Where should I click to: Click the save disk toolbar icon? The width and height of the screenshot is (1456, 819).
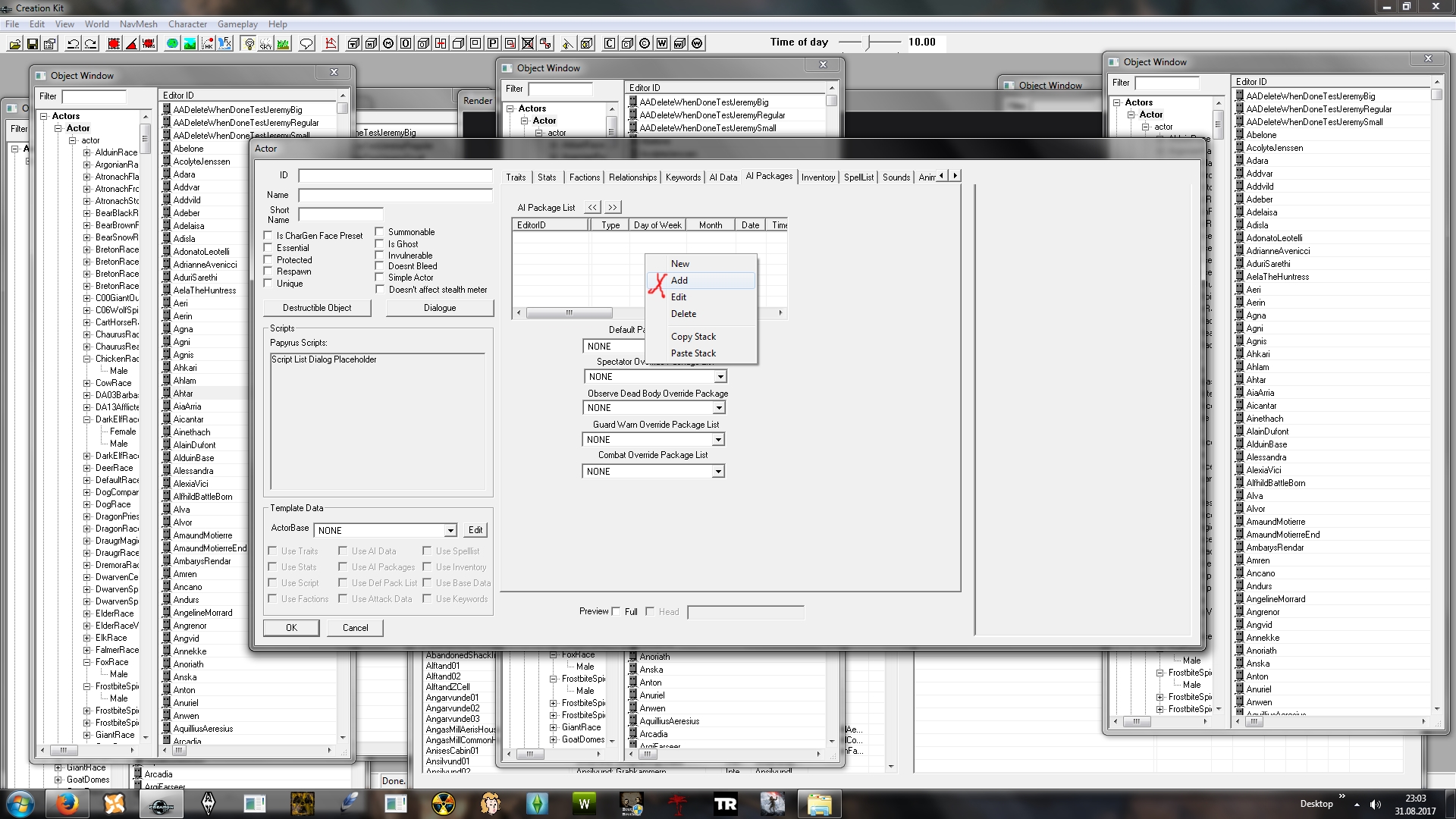pyautogui.click(x=33, y=43)
